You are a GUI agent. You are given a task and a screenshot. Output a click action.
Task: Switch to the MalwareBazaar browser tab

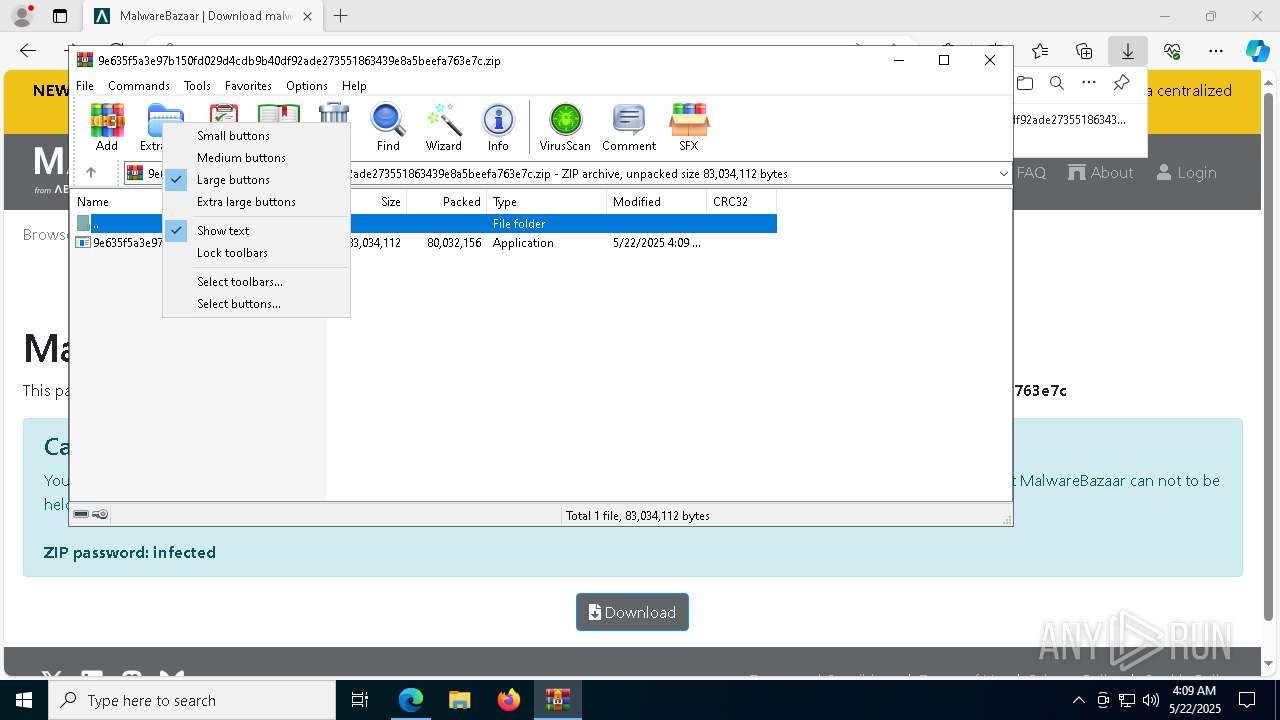[203, 16]
